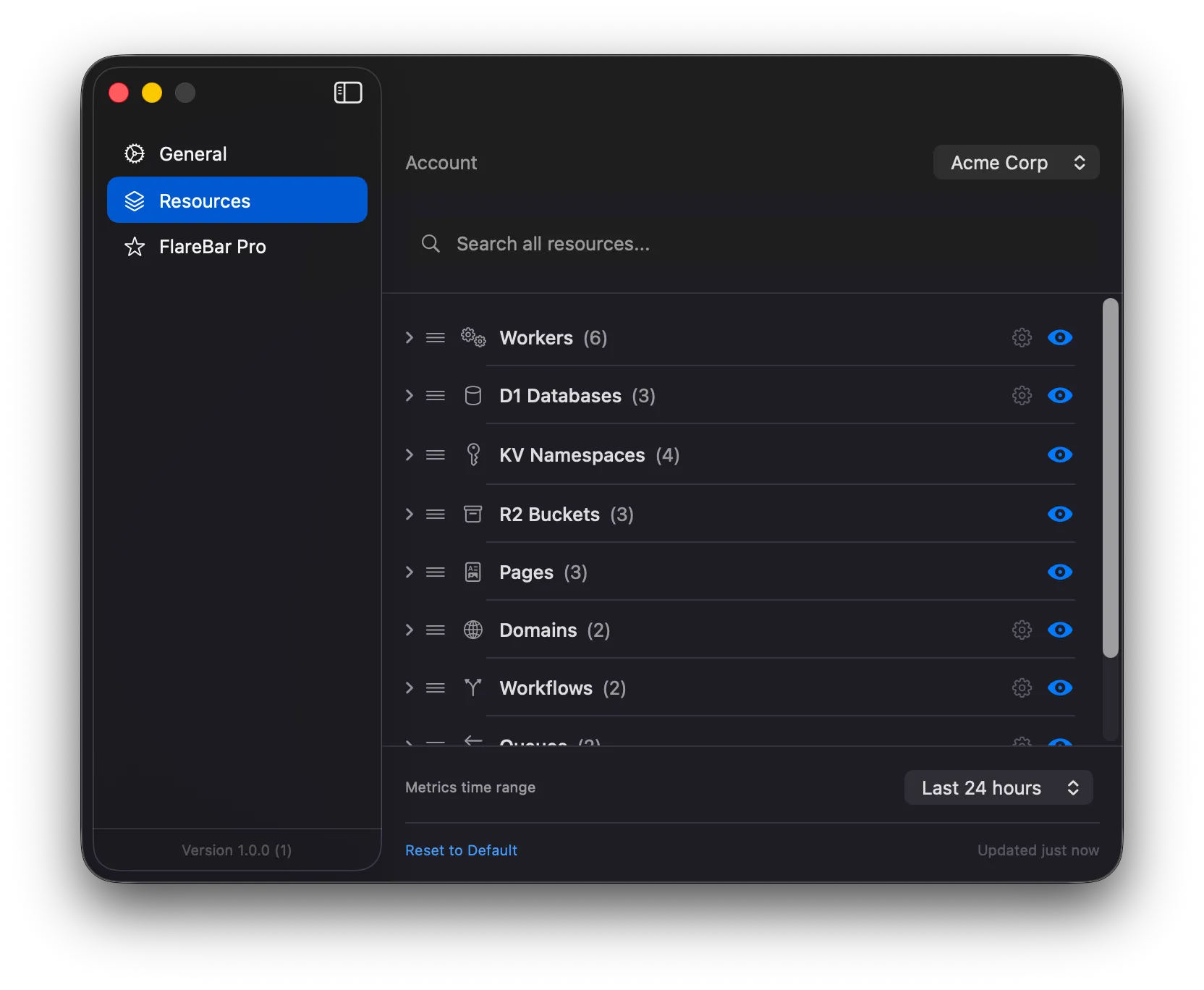
Task: Toggle the sidebar with the sidebar icon
Action: (348, 93)
